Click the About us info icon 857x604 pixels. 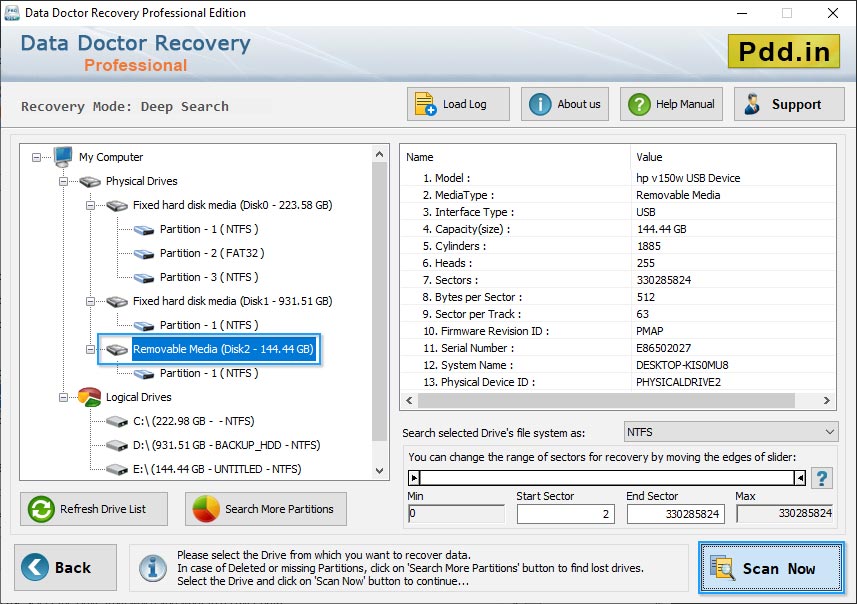tap(540, 104)
